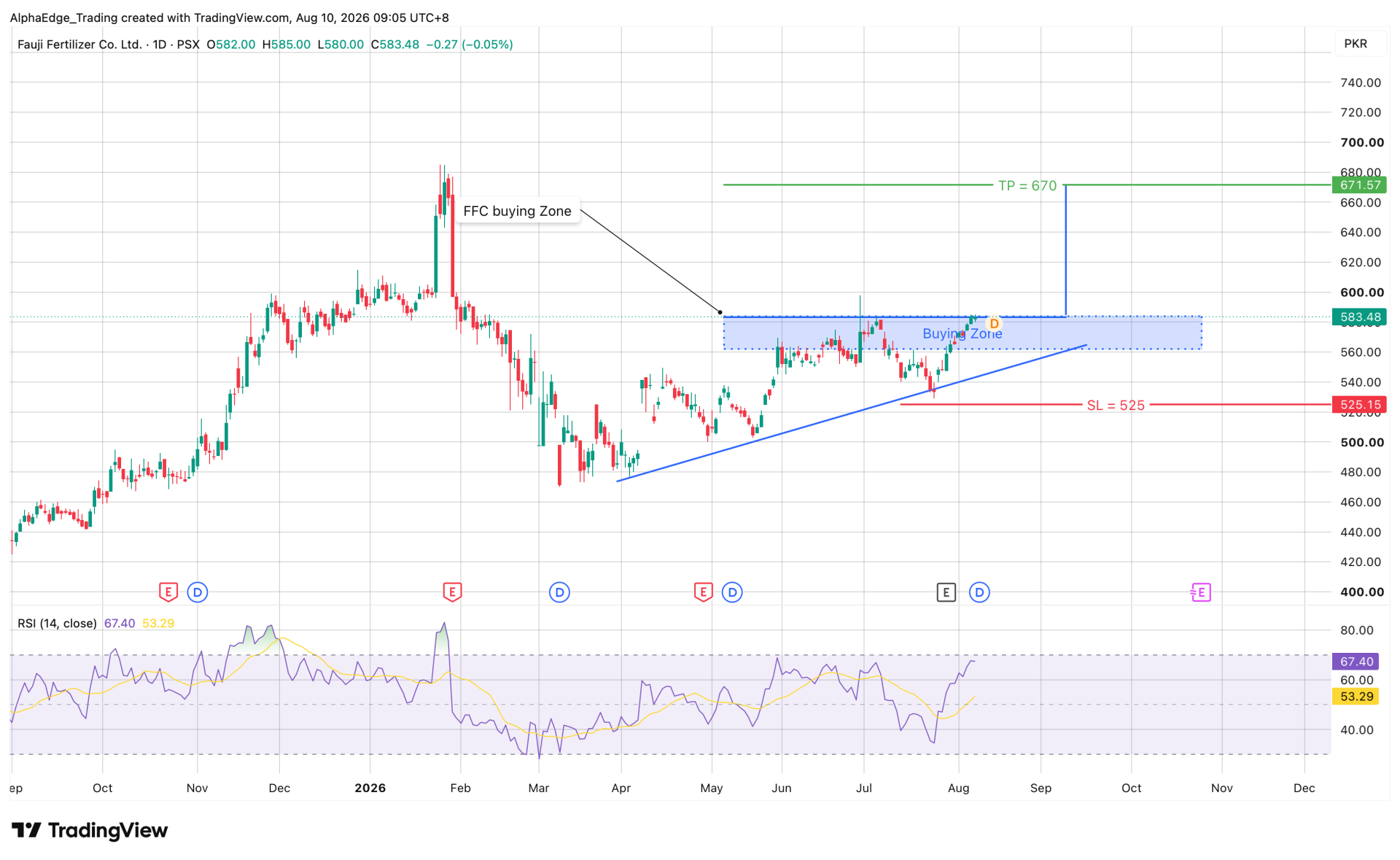Click the Jun label on time axis
Screen dimensions: 1400x860
782,788
